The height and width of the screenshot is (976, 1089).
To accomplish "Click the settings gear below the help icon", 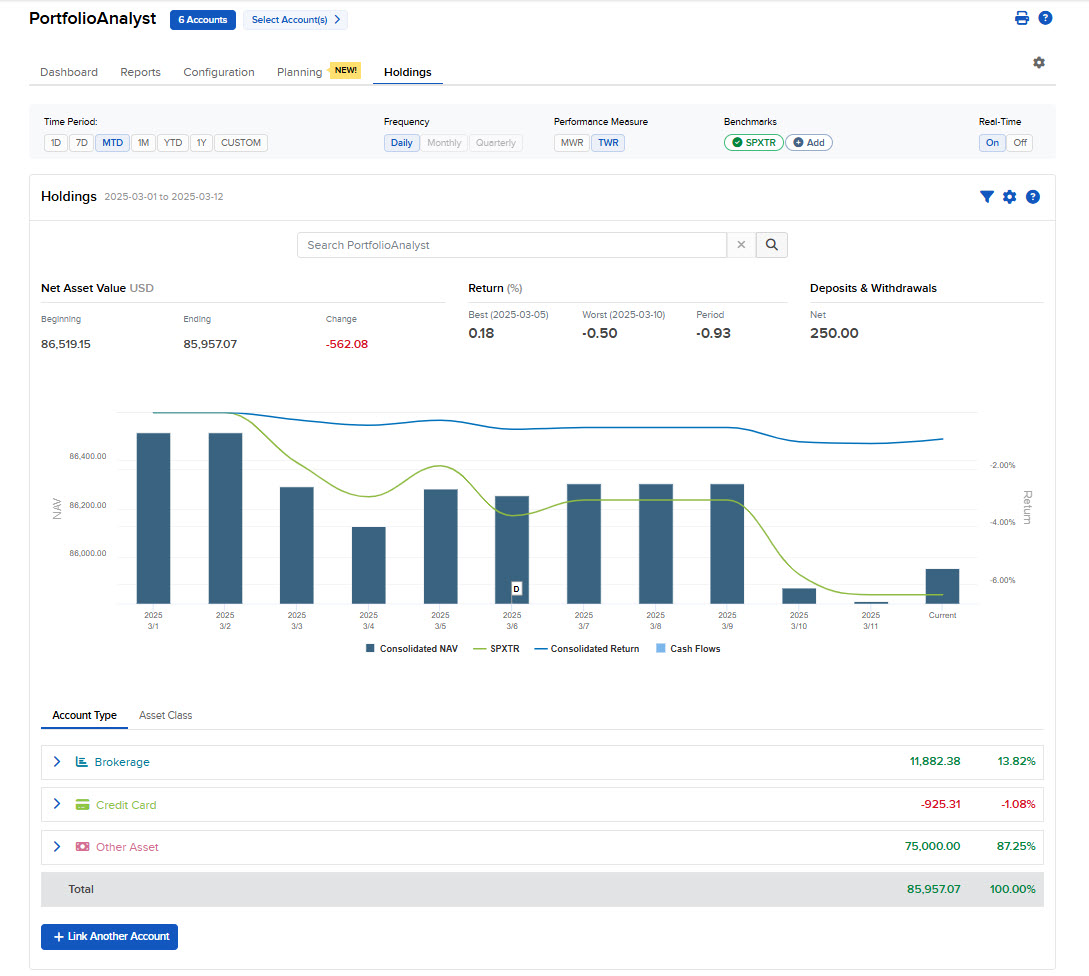I will coord(1039,62).
